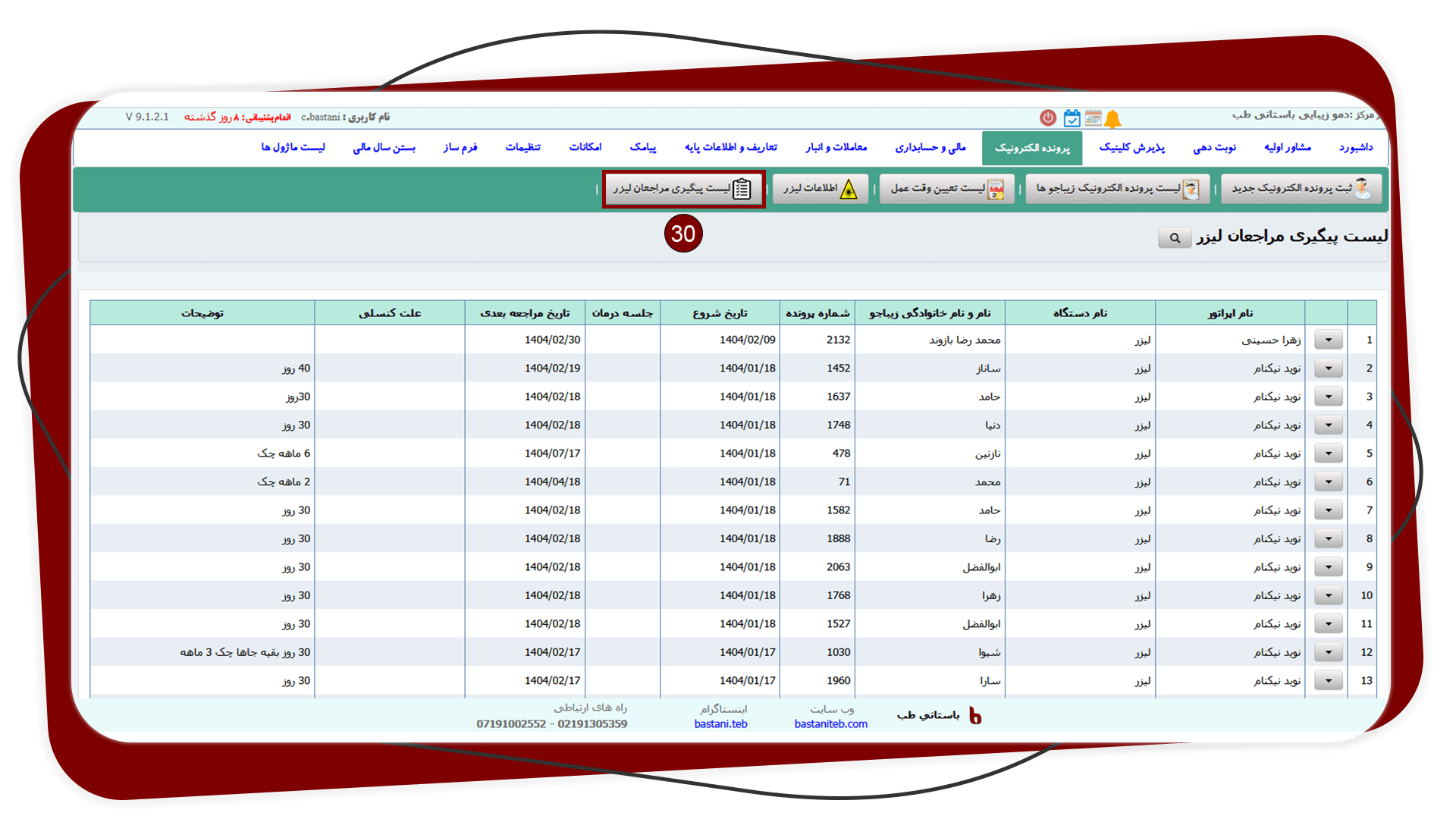This screenshot has width=1456, height=819.
Task: Click شماره پرونده column header
Action: tap(817, 313)
